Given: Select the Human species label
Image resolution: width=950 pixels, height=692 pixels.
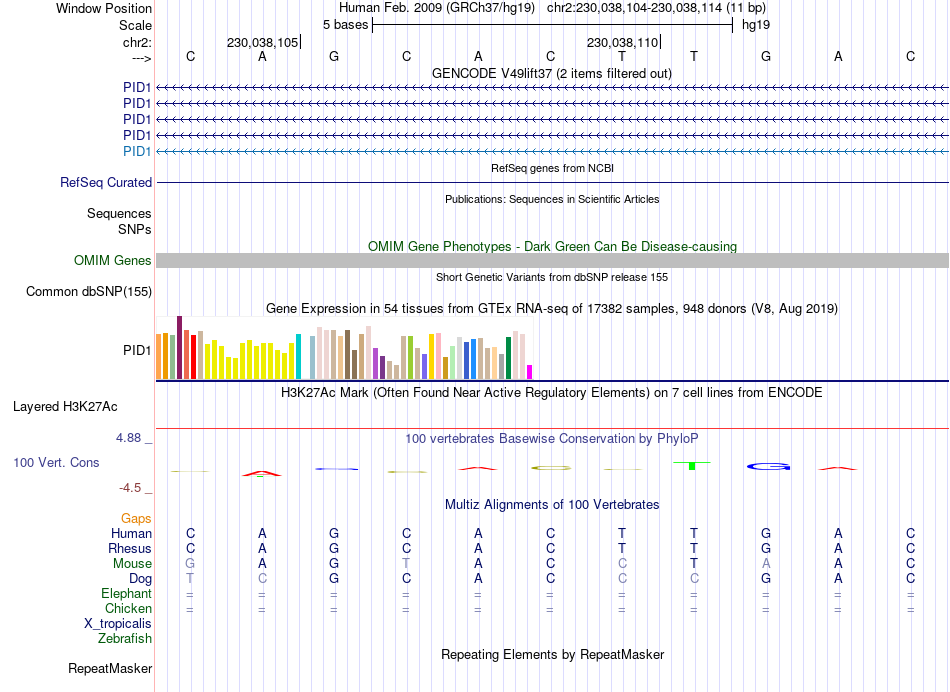Looking at the screenshot, I should (x=131, y=533).
